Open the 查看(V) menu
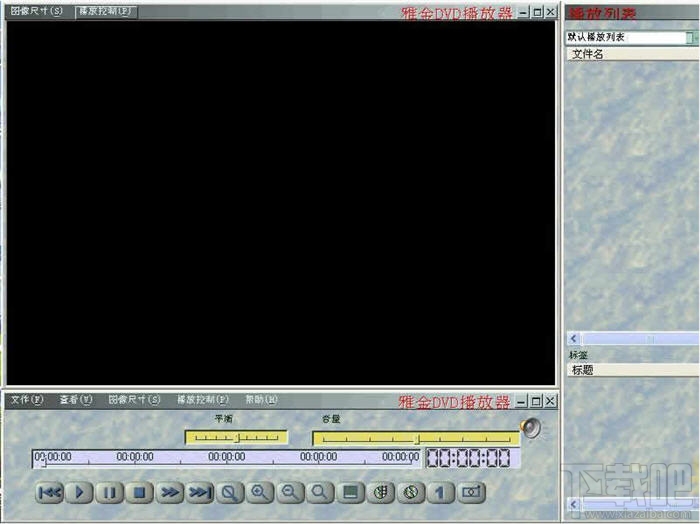This screenshot has width=700, height=524. coord(76,399)
